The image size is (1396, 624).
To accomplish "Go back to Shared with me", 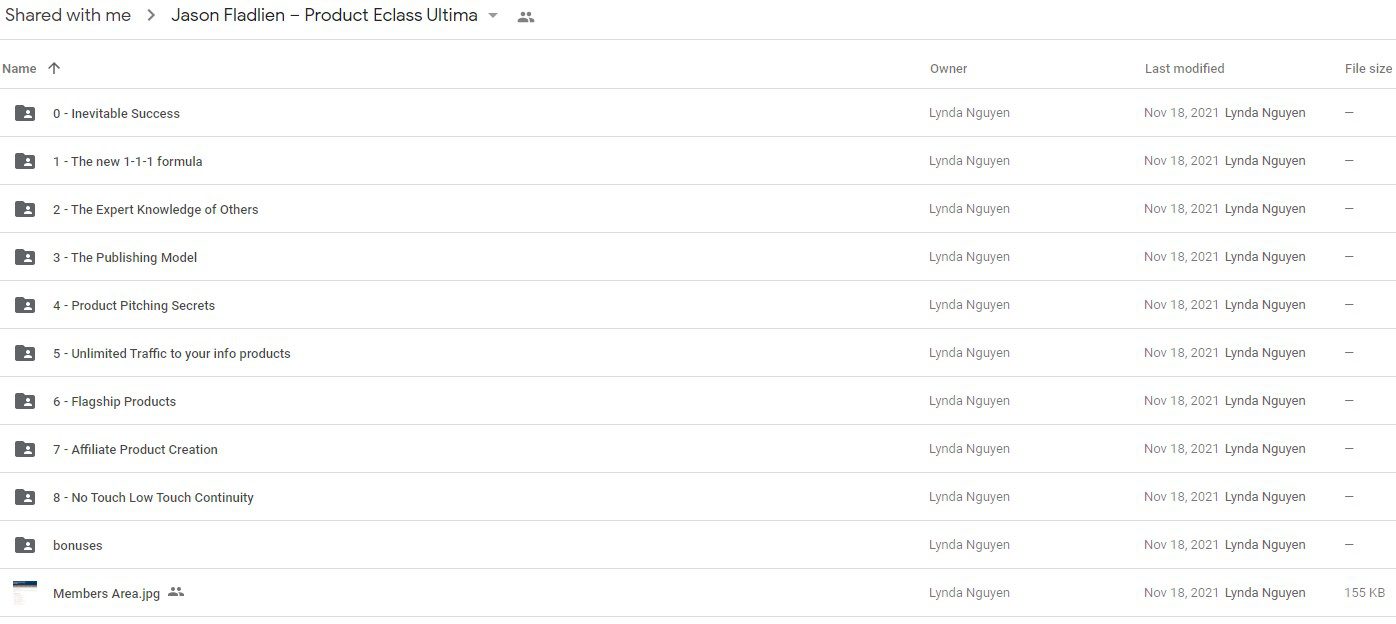I will click(68, 15).
